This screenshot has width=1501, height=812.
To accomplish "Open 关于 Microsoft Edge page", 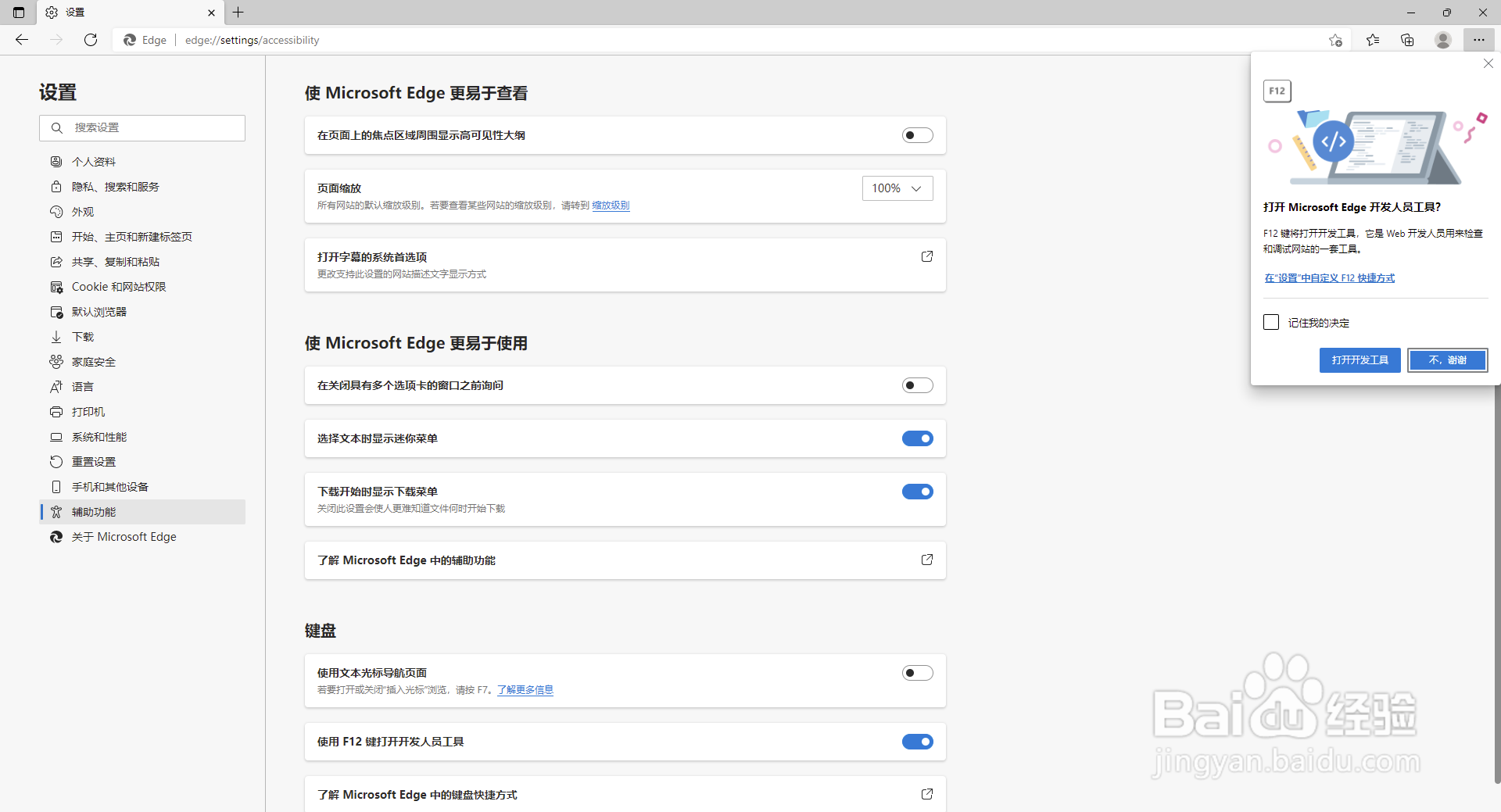I will tap(142, 537).
